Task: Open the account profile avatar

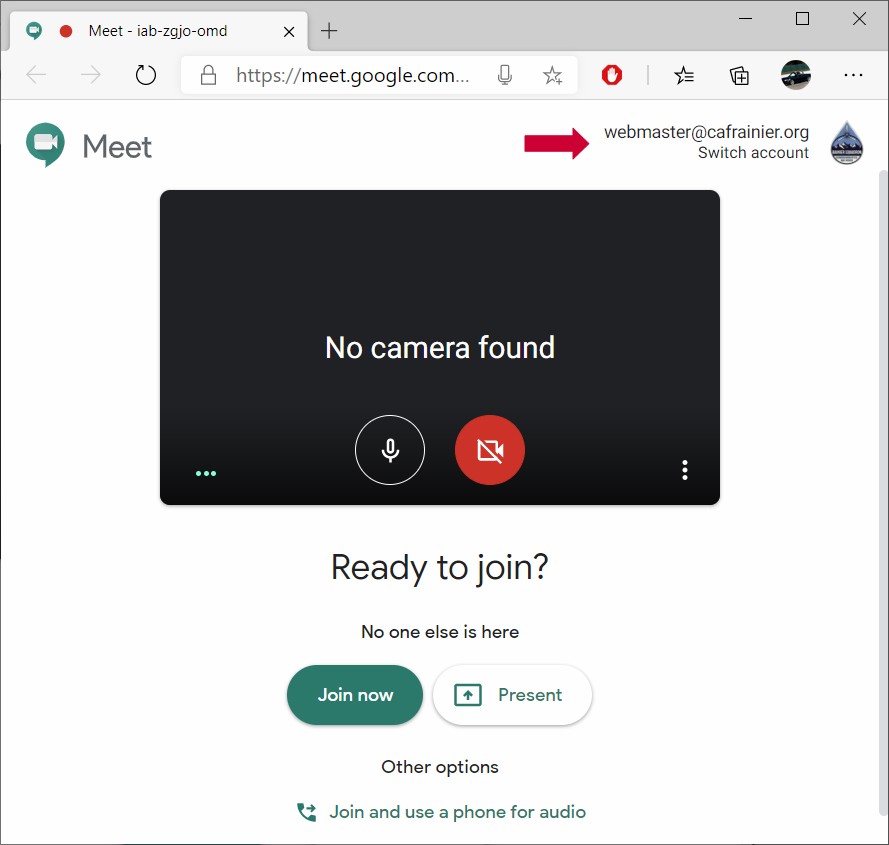Action: click(x=846, y=143)
